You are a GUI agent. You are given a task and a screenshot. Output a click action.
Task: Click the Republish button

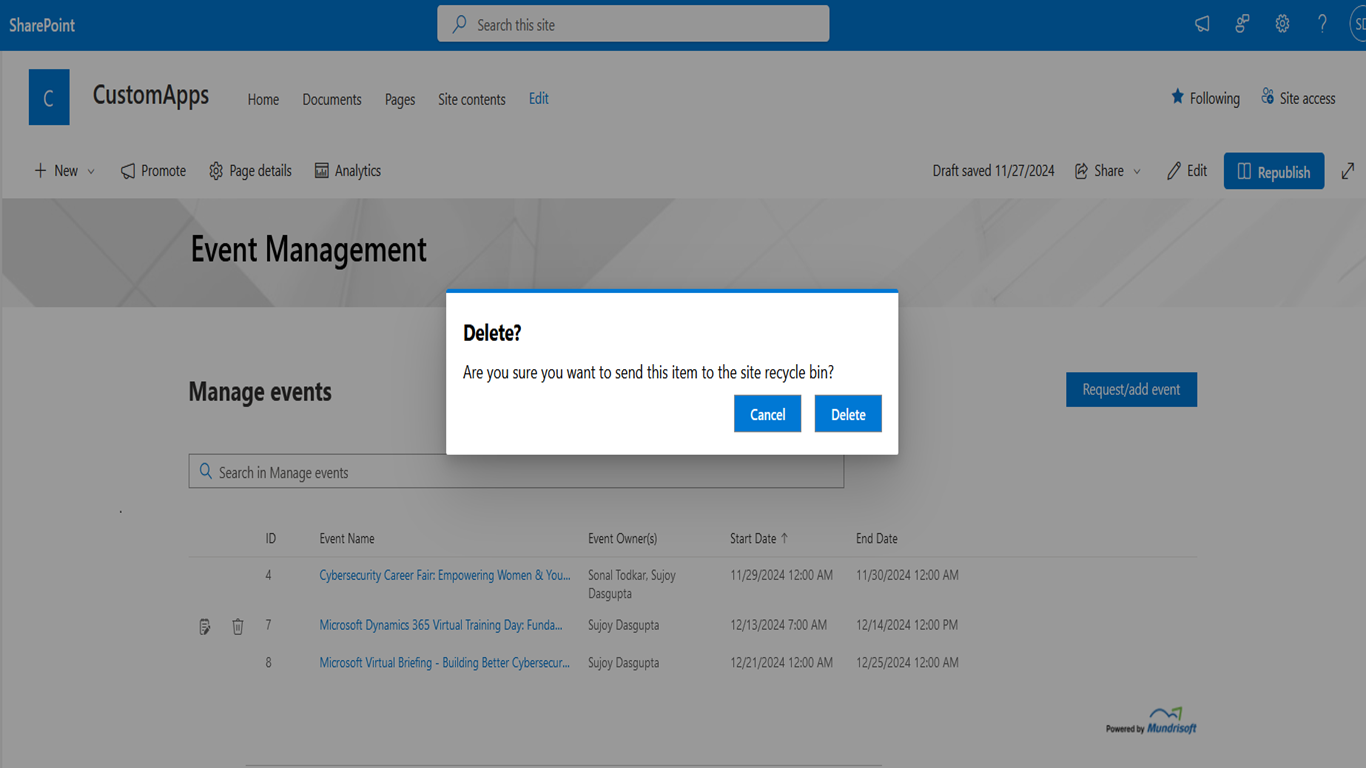pyautogui.click(x=1273, y=172)
